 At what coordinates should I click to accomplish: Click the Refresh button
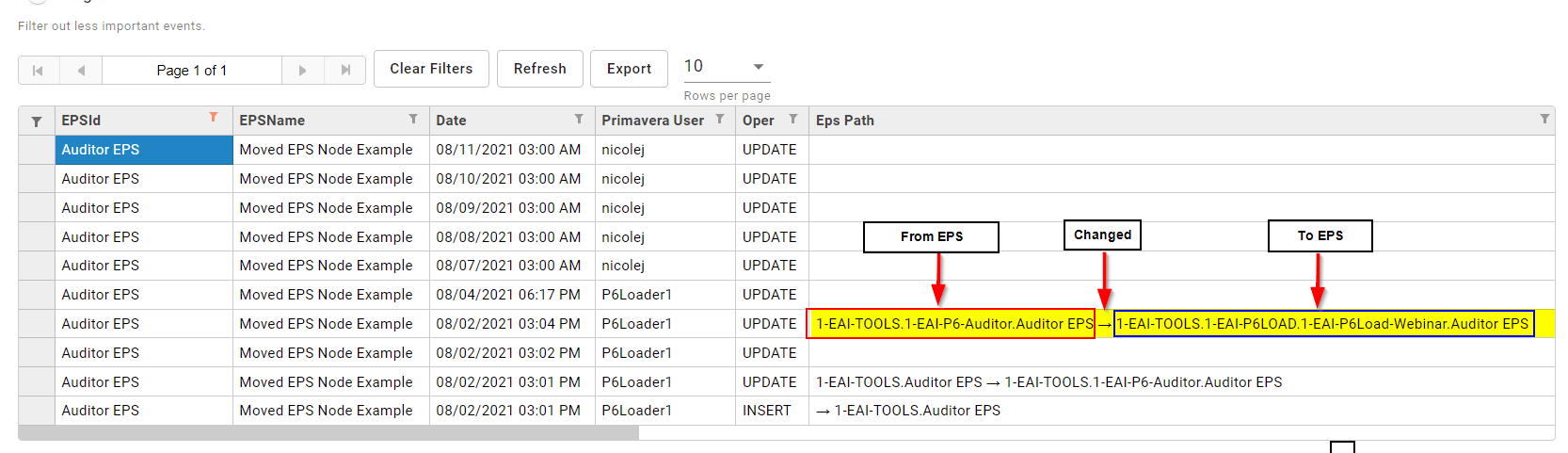tap(539, 69)
